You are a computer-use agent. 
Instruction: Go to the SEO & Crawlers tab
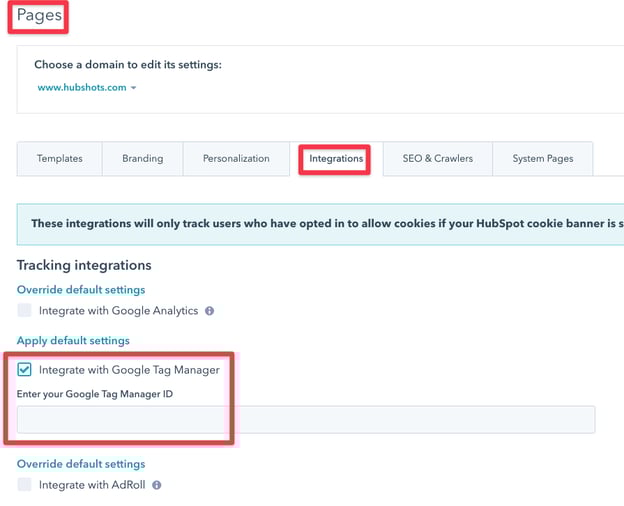pyautogui.click(x=437, y=159)
